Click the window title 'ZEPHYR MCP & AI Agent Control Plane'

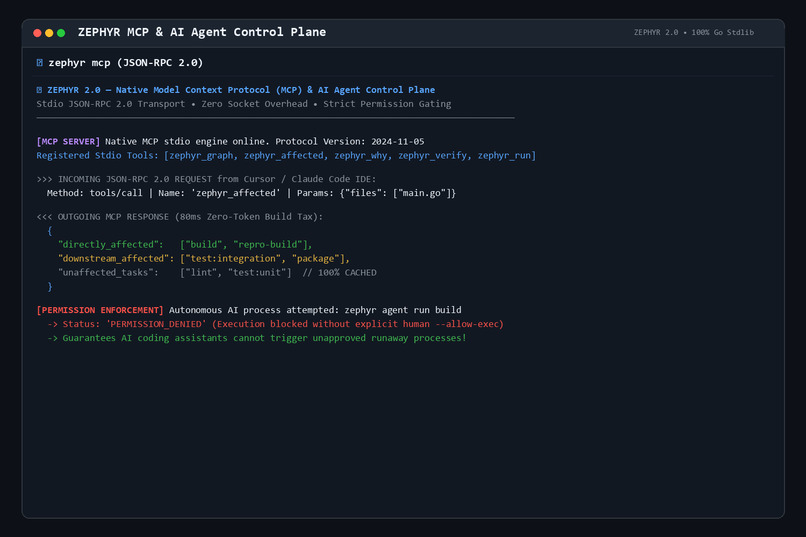click(x=202, y=32)
